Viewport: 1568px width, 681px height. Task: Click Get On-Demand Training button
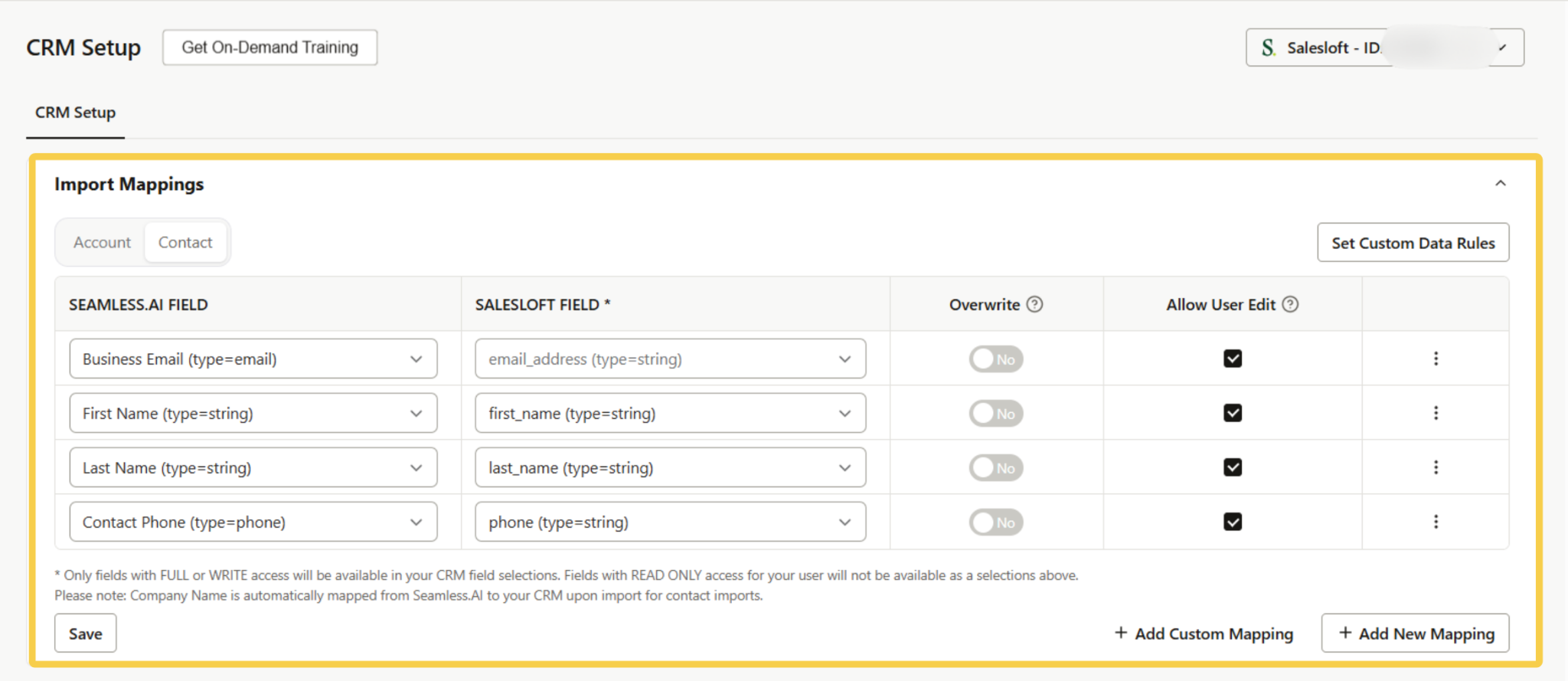(270, 47)
